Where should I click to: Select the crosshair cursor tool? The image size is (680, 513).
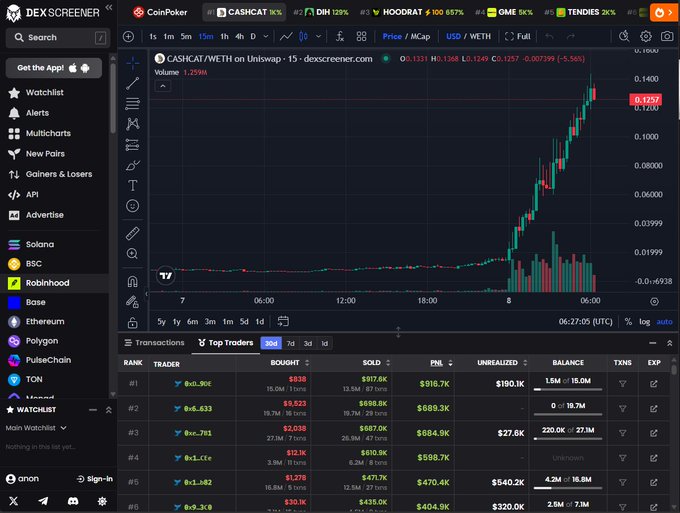coord(133,63)
